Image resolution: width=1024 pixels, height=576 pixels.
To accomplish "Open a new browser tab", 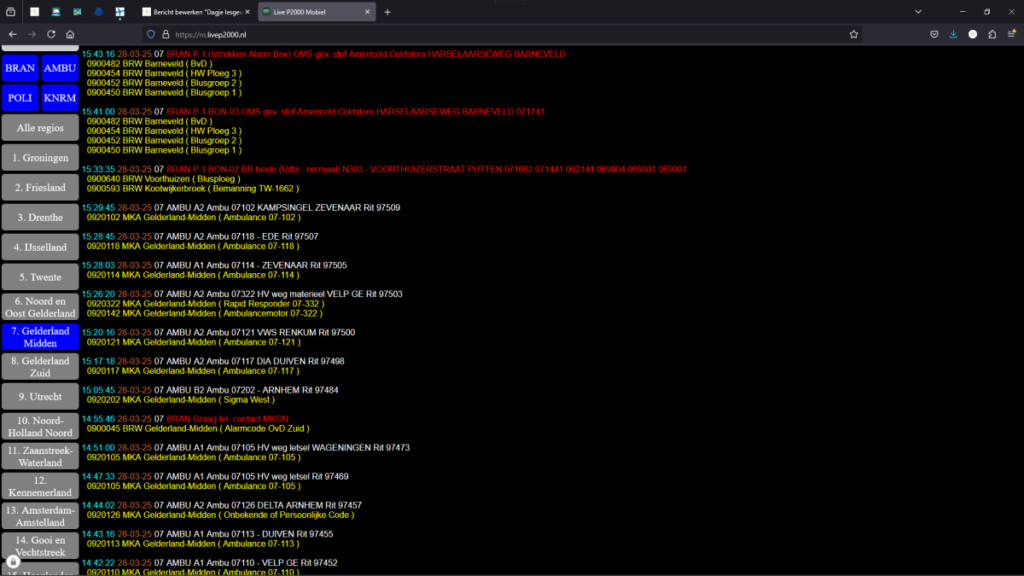I will pos(388,12).
